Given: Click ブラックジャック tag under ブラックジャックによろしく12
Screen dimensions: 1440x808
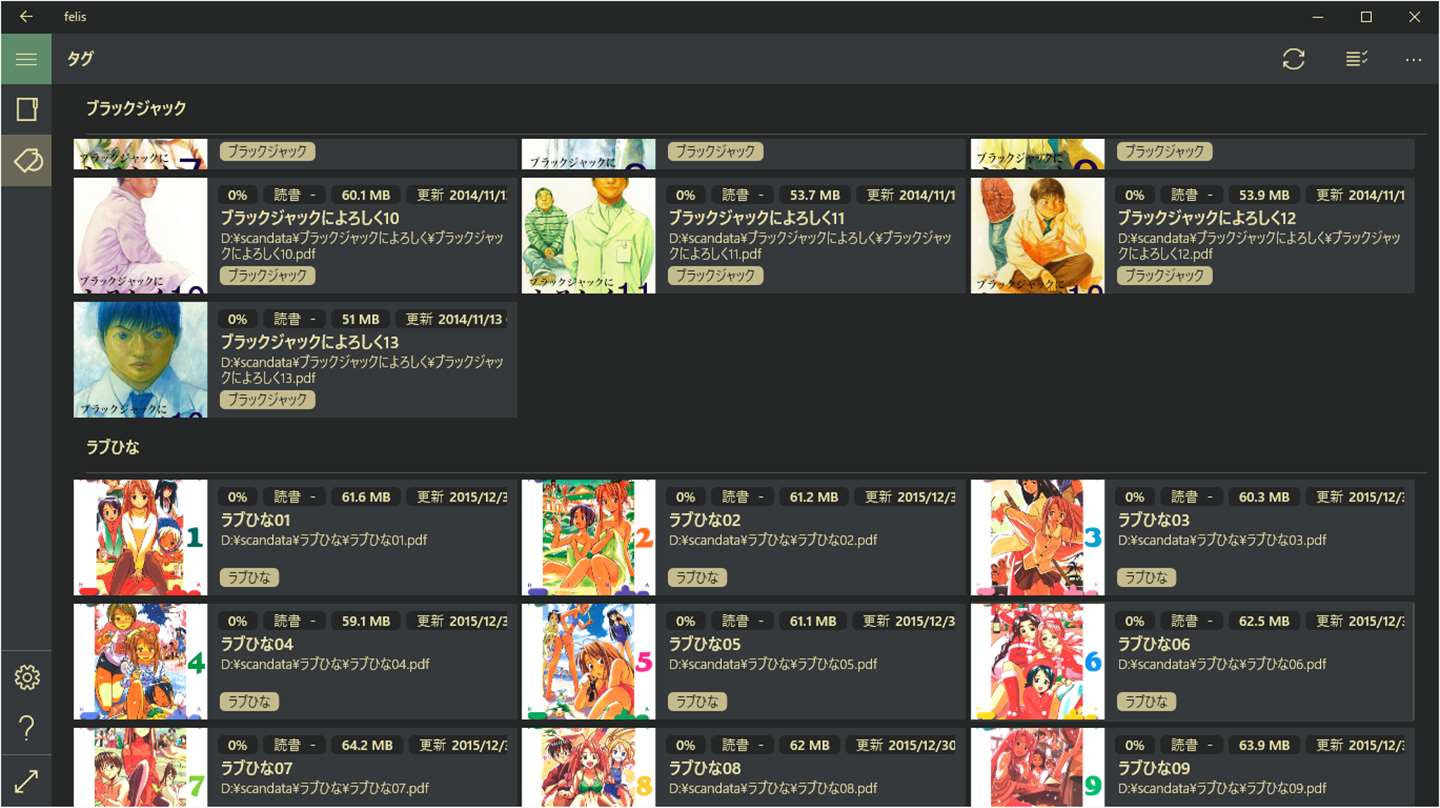Looking at the screenshot, I should pos(1164,276).
